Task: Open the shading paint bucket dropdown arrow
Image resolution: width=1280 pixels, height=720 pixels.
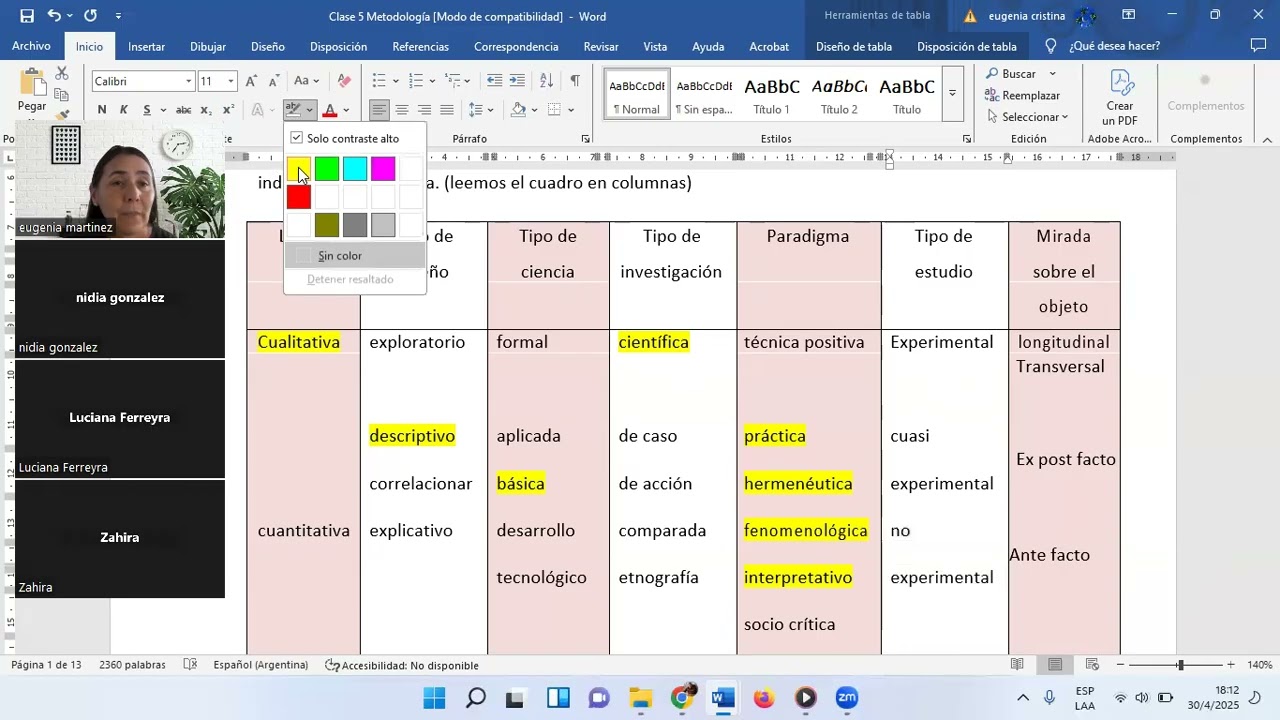Action: tap(534, 110)
